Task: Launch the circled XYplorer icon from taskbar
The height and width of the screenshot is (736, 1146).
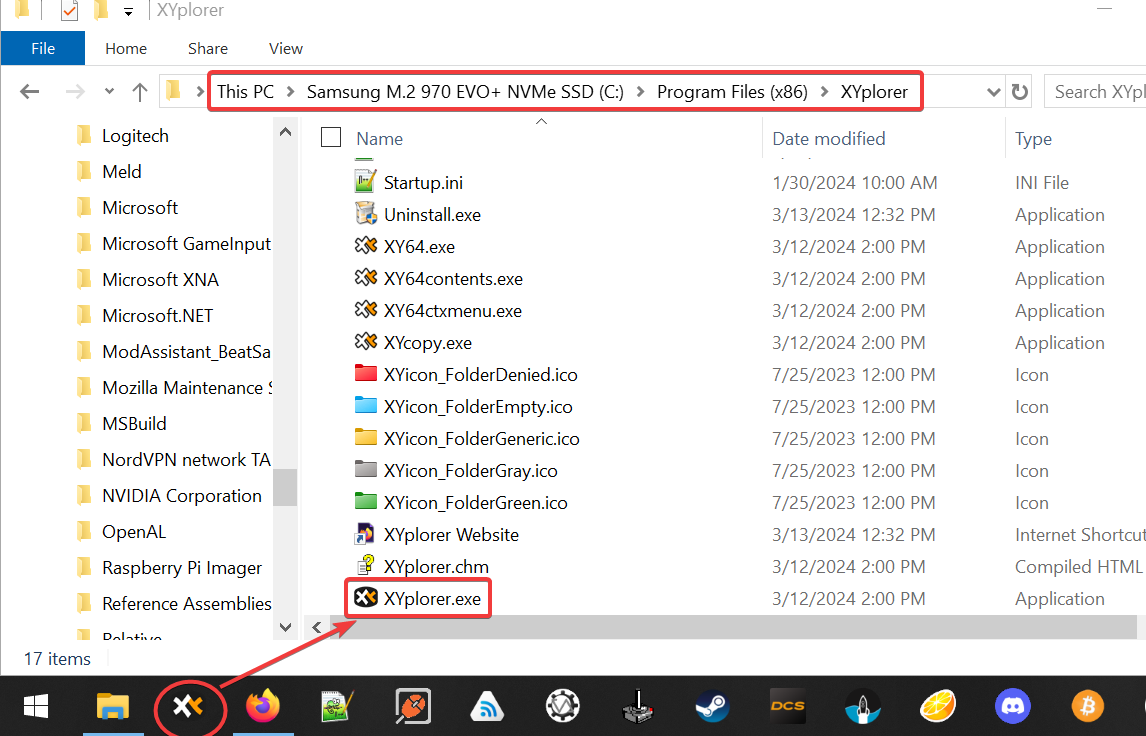Action: pyautogui.click(x=189, y=706)
